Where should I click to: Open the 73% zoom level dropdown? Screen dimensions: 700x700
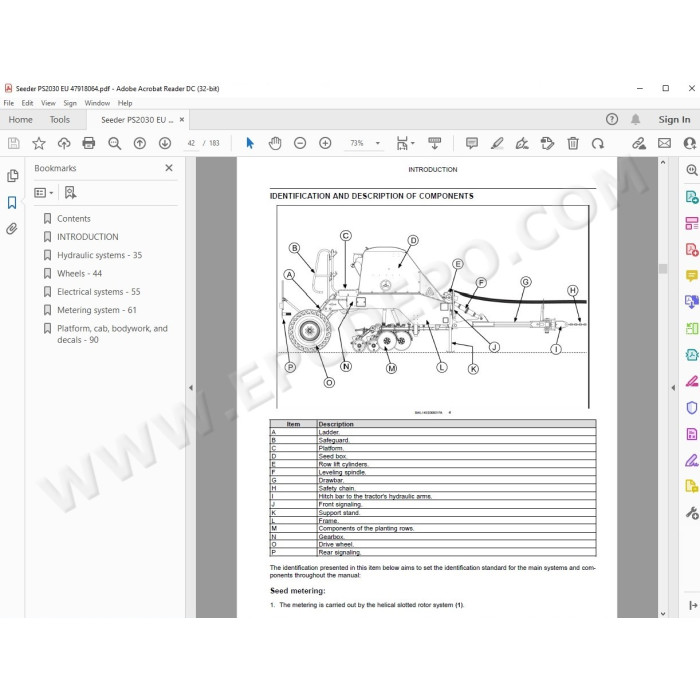[378, 143]
